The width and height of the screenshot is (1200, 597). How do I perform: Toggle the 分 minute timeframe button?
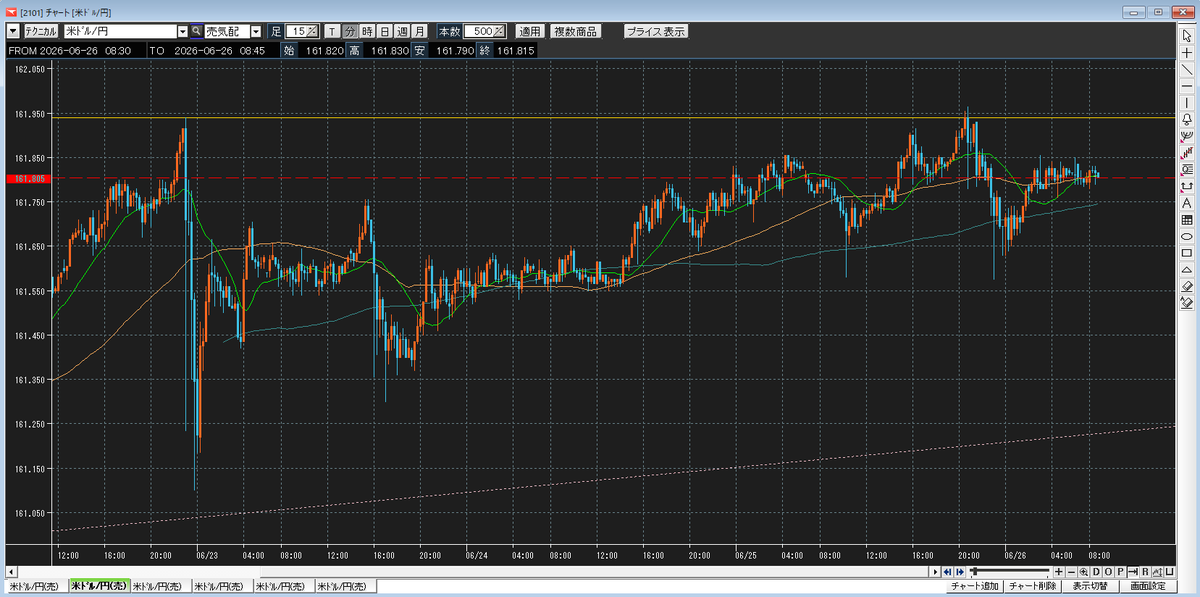coord(350,31)
